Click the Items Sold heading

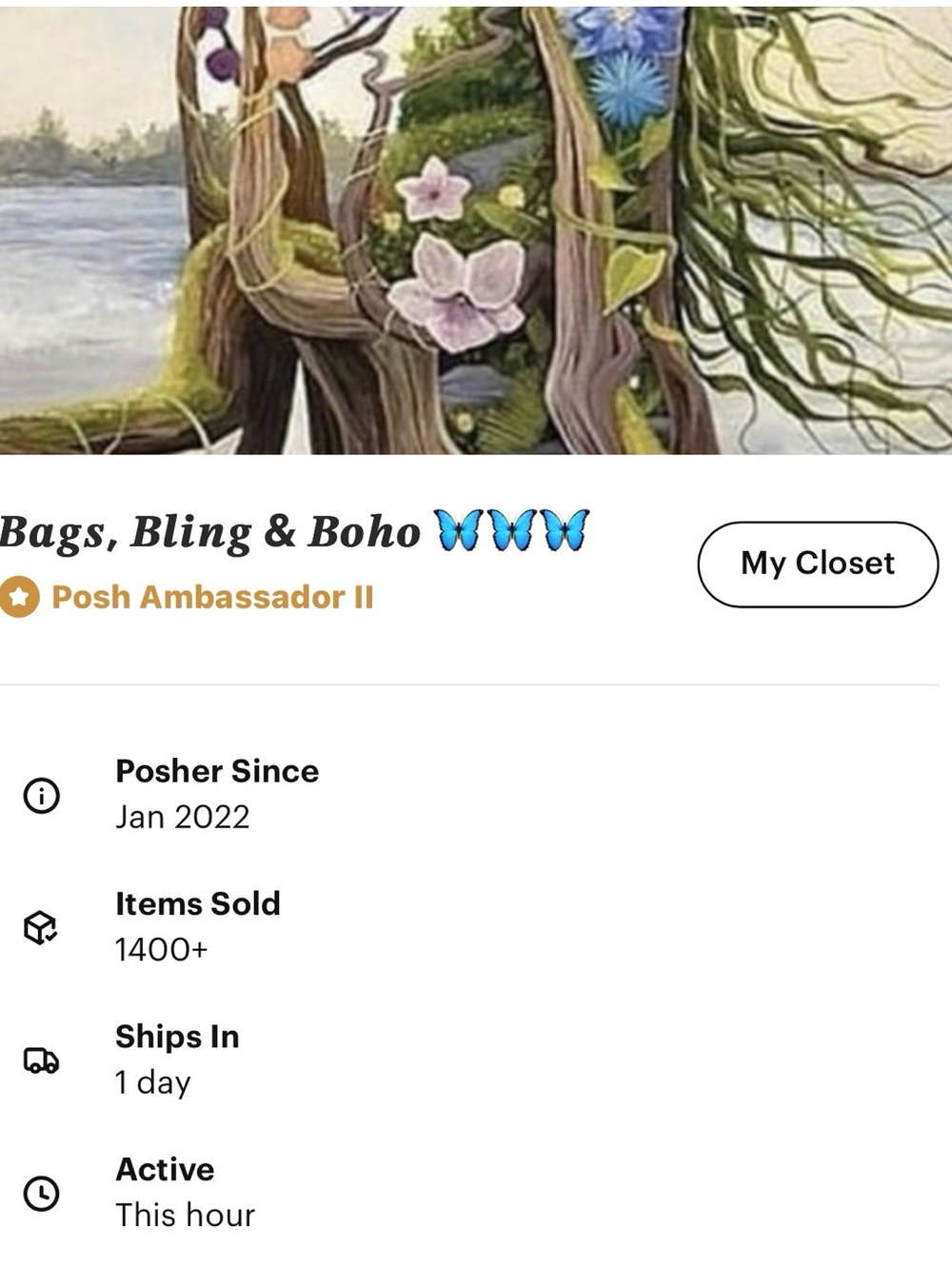pyautogui.click(x=198, y=903)
